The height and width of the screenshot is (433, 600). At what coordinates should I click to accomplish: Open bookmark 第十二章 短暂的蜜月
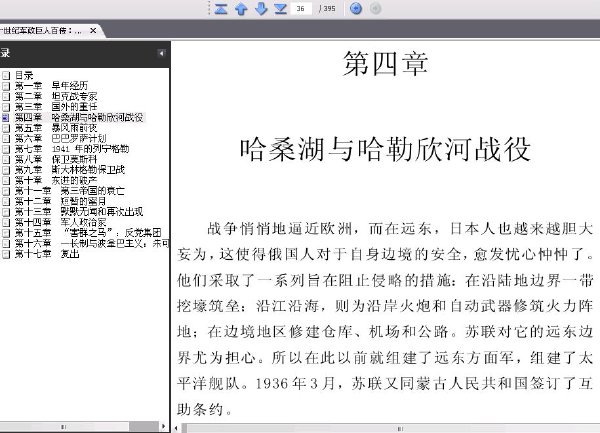tap(60, 202)
